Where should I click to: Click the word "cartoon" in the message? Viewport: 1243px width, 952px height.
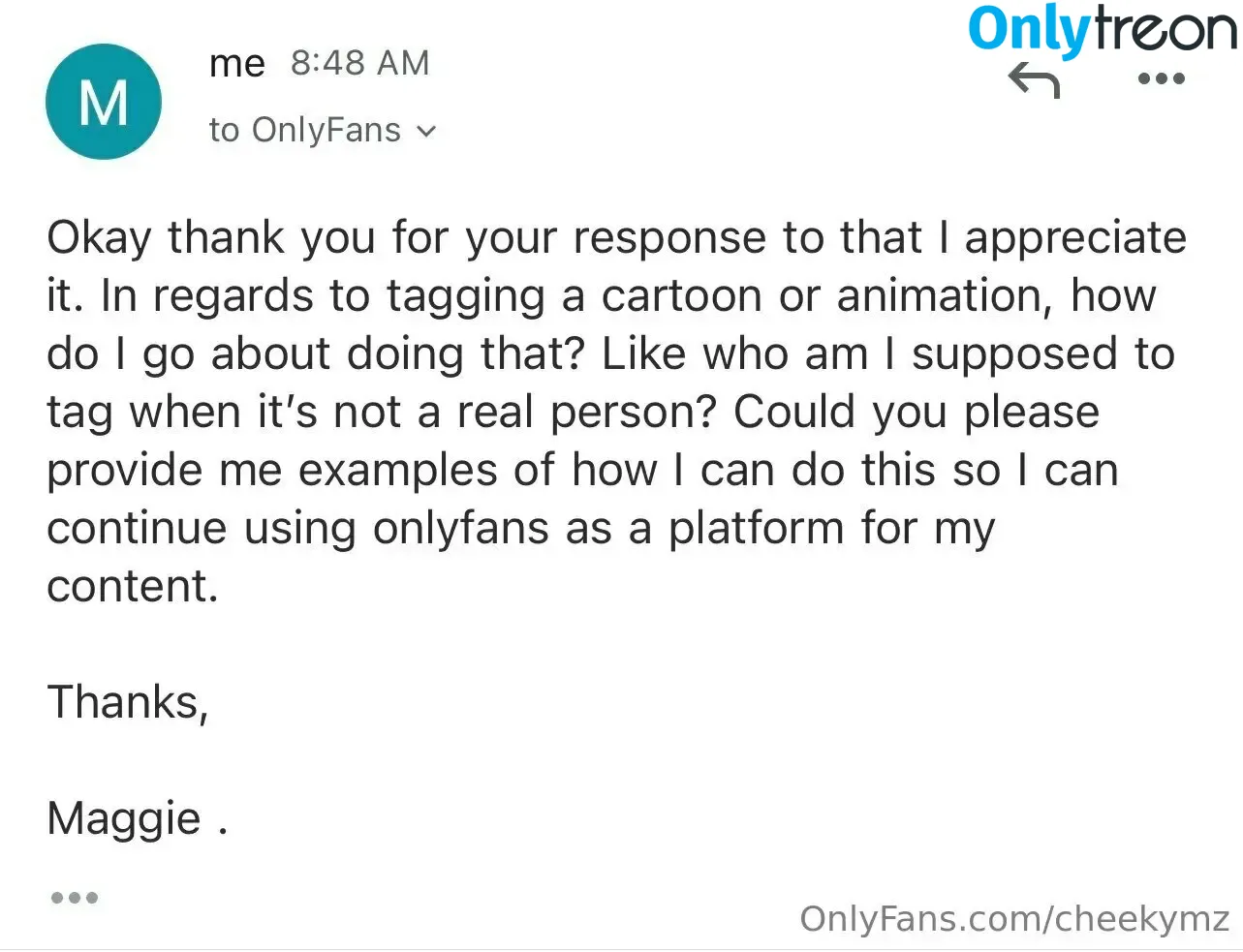tap(681, 296)
